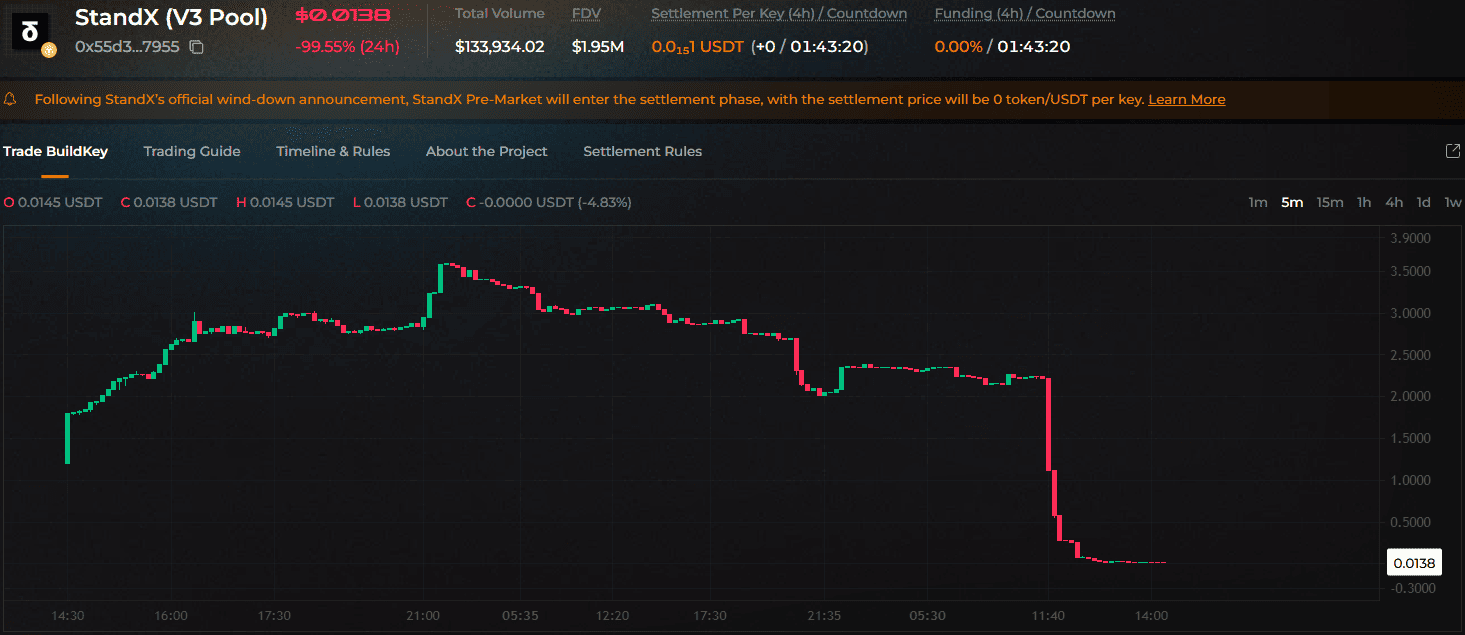Click the Settlement Per Key (4h) / Countdown label
This screenshot has height=635, width=1465.
pos(779,14)
